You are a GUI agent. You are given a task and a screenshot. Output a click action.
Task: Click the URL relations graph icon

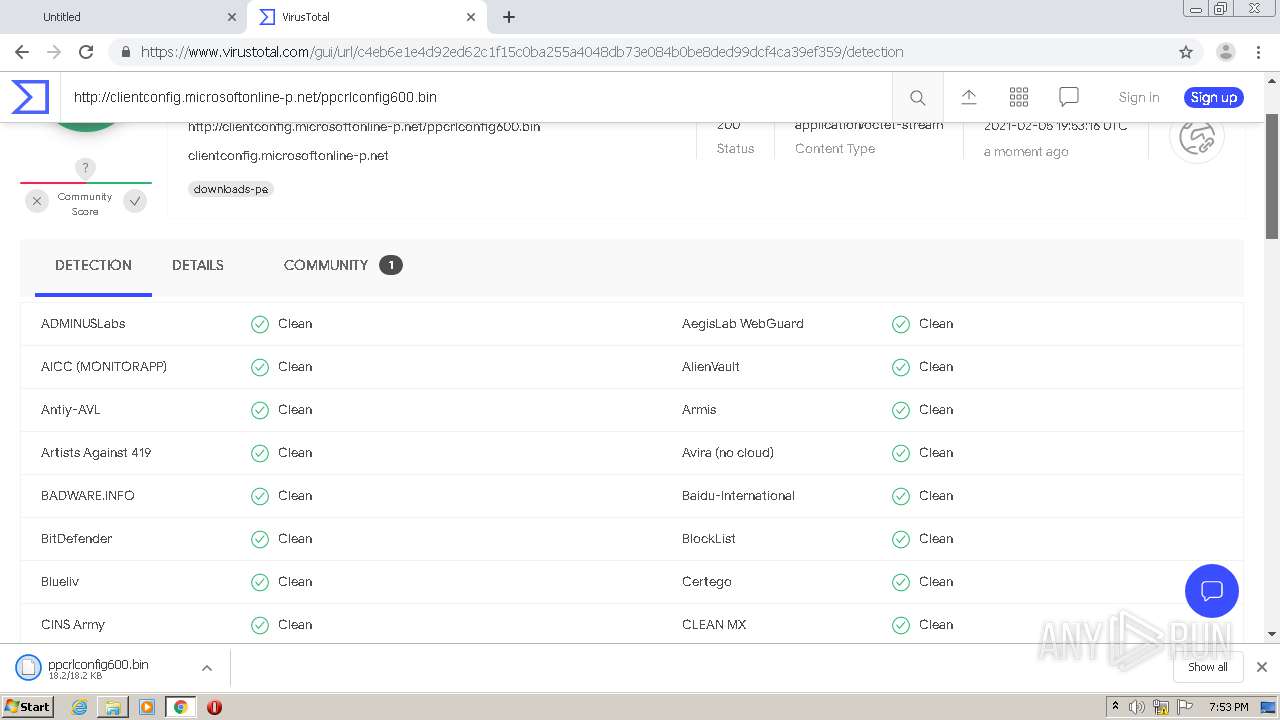(x=1196, y=138)
